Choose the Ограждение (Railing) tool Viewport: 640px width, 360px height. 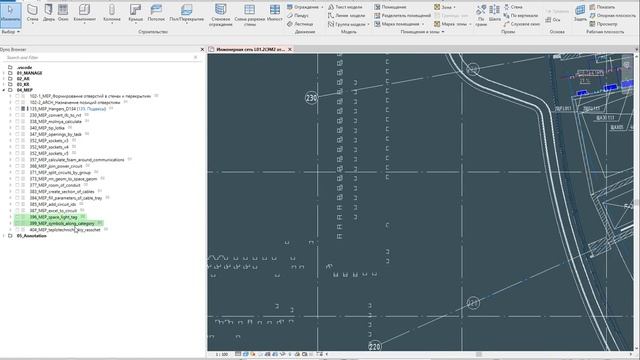304,7
